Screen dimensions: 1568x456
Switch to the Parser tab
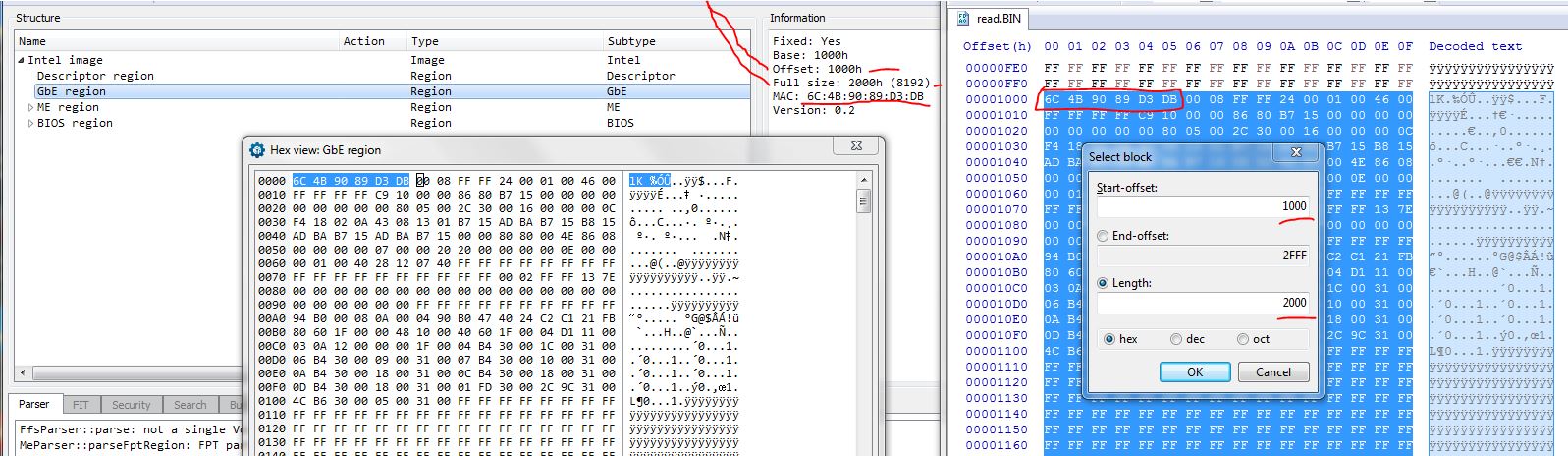(34, 404)
